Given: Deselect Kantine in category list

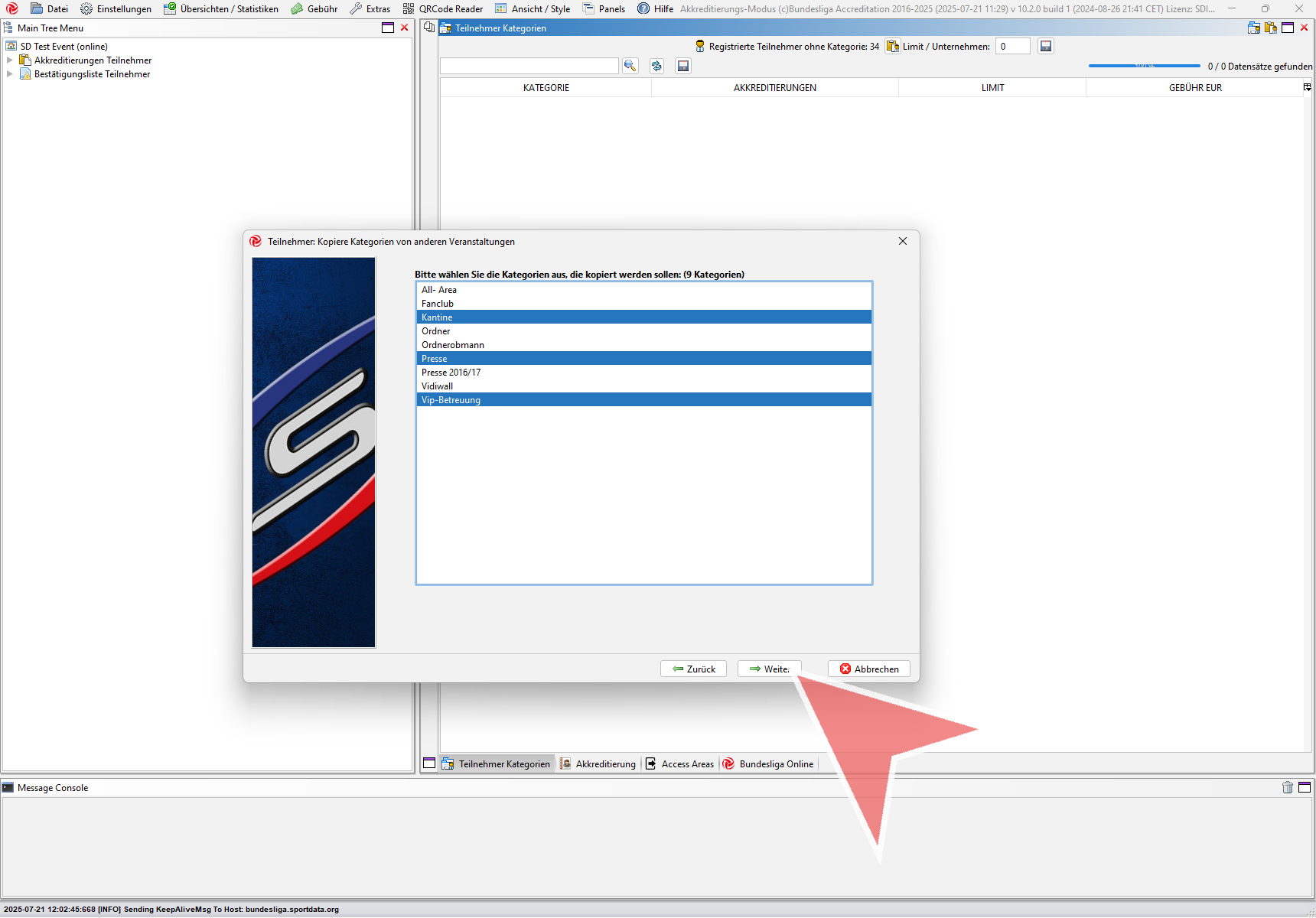Looking at the screenshot, I should [x=643, y=317].
